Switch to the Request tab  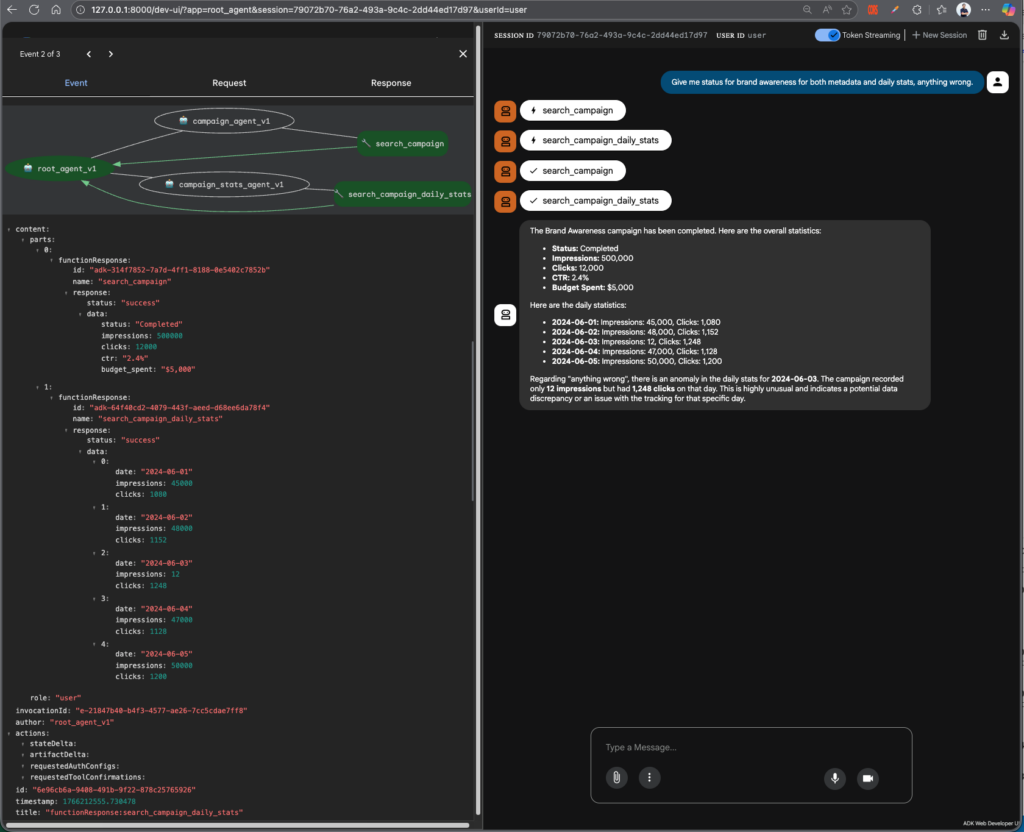[x=229, y=83]
